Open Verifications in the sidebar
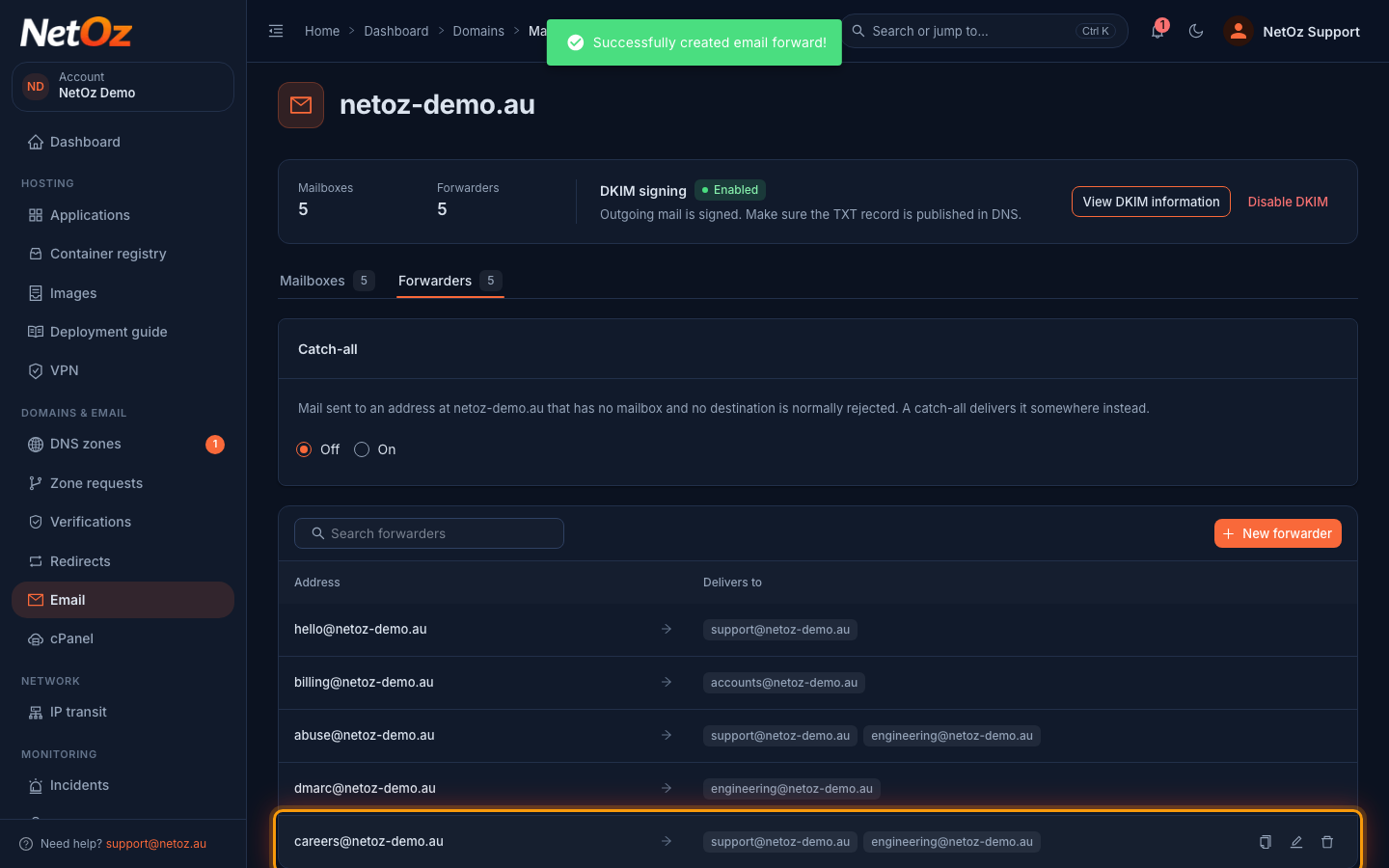1389x868 pixels. pos(123,522)
